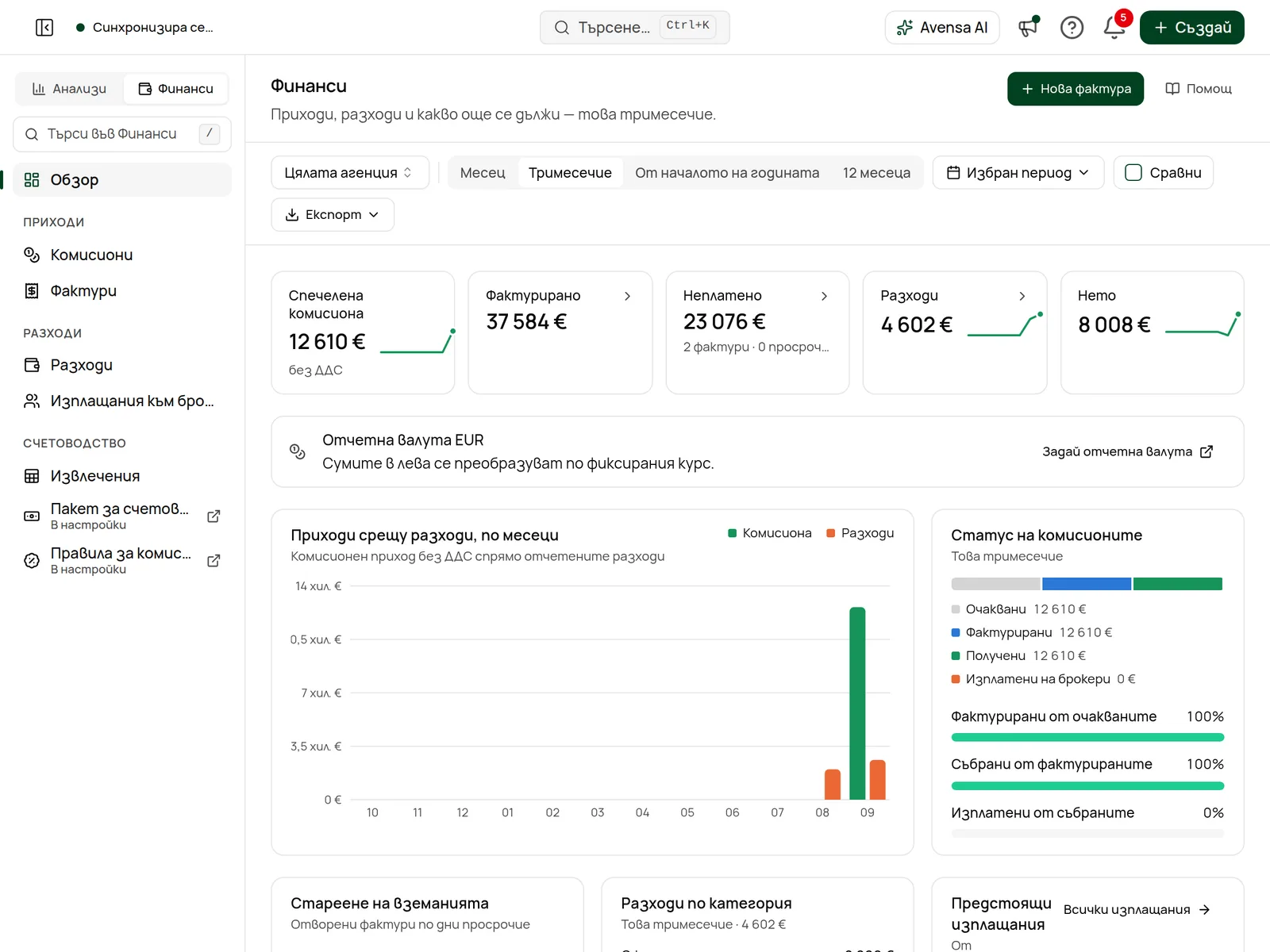
Task: Select the Месец period option
Action: pyautogui.click(x=483, y=173)
